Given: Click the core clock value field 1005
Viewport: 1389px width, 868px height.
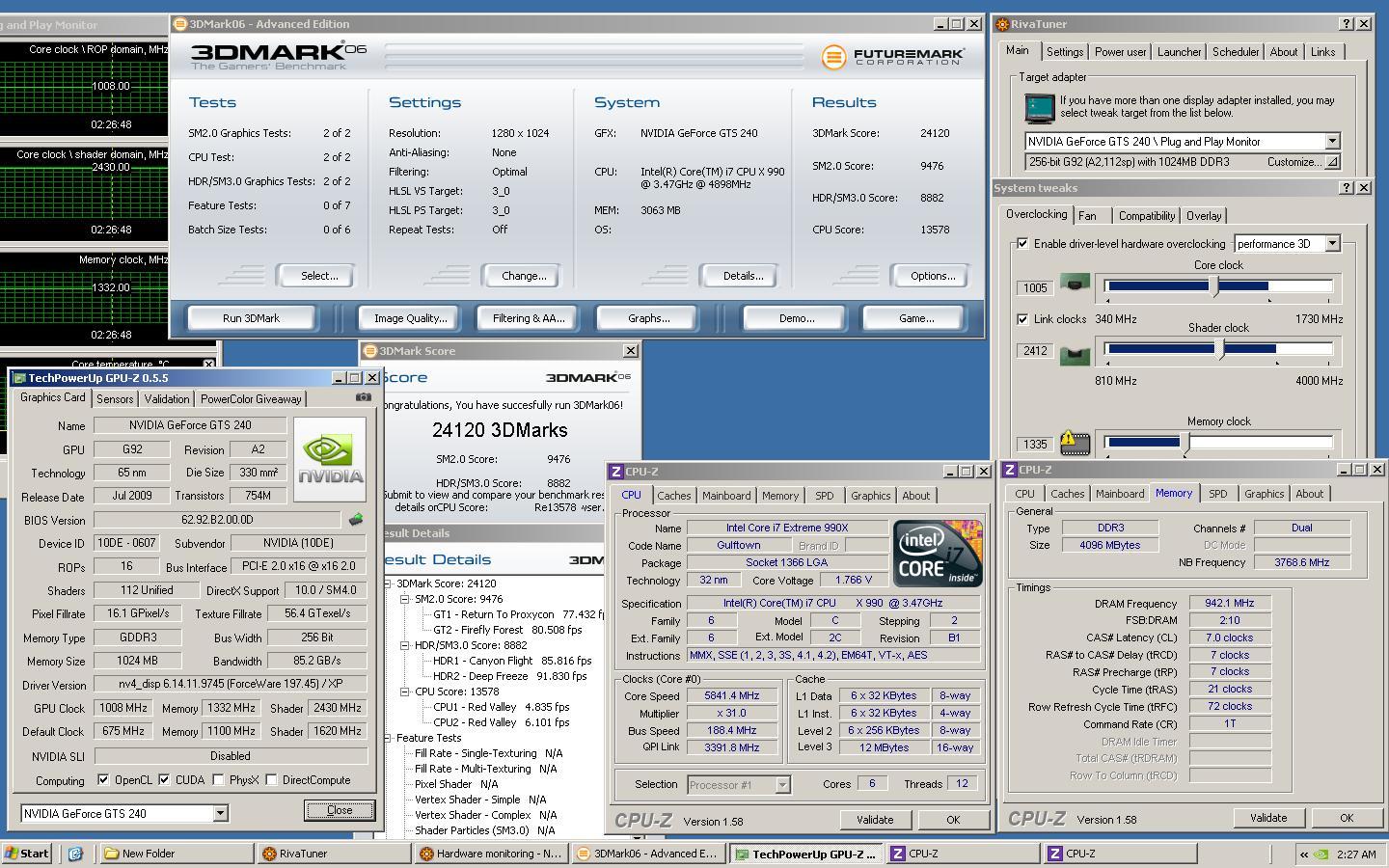Looking at the screenshot, I should click(1035, 287).
